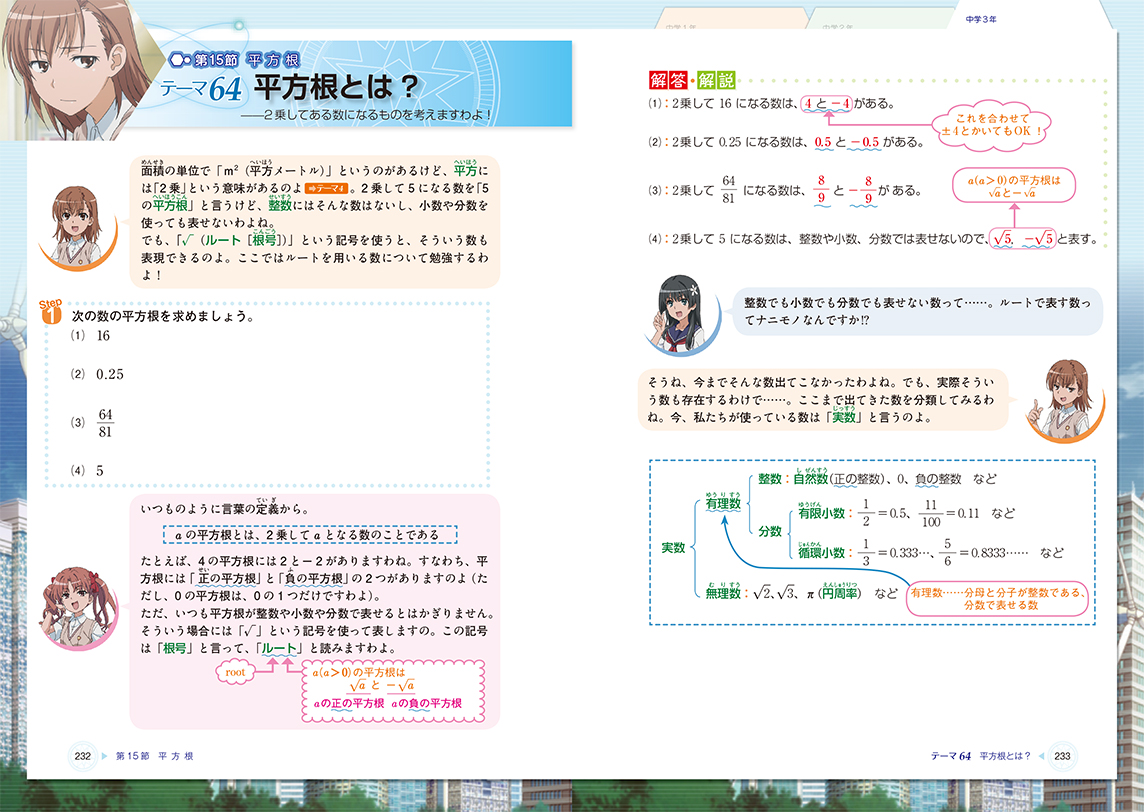Click page number 233
Image resolution: width=1144 pixels, height=812 pixels.
(1062, 756)
